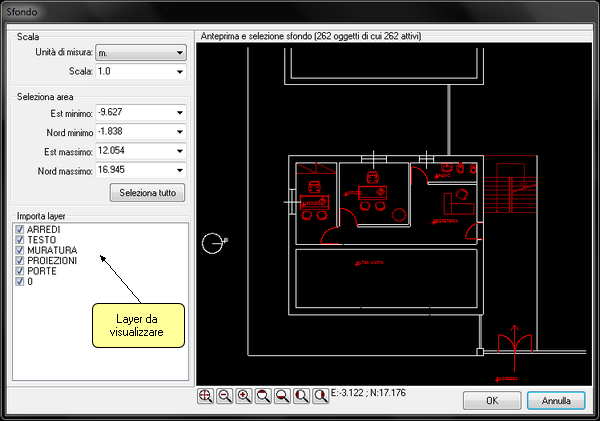Viewport: 600px width, 421px height.
Task: Disable the PORTE layer checkbox
Action: 20,271
